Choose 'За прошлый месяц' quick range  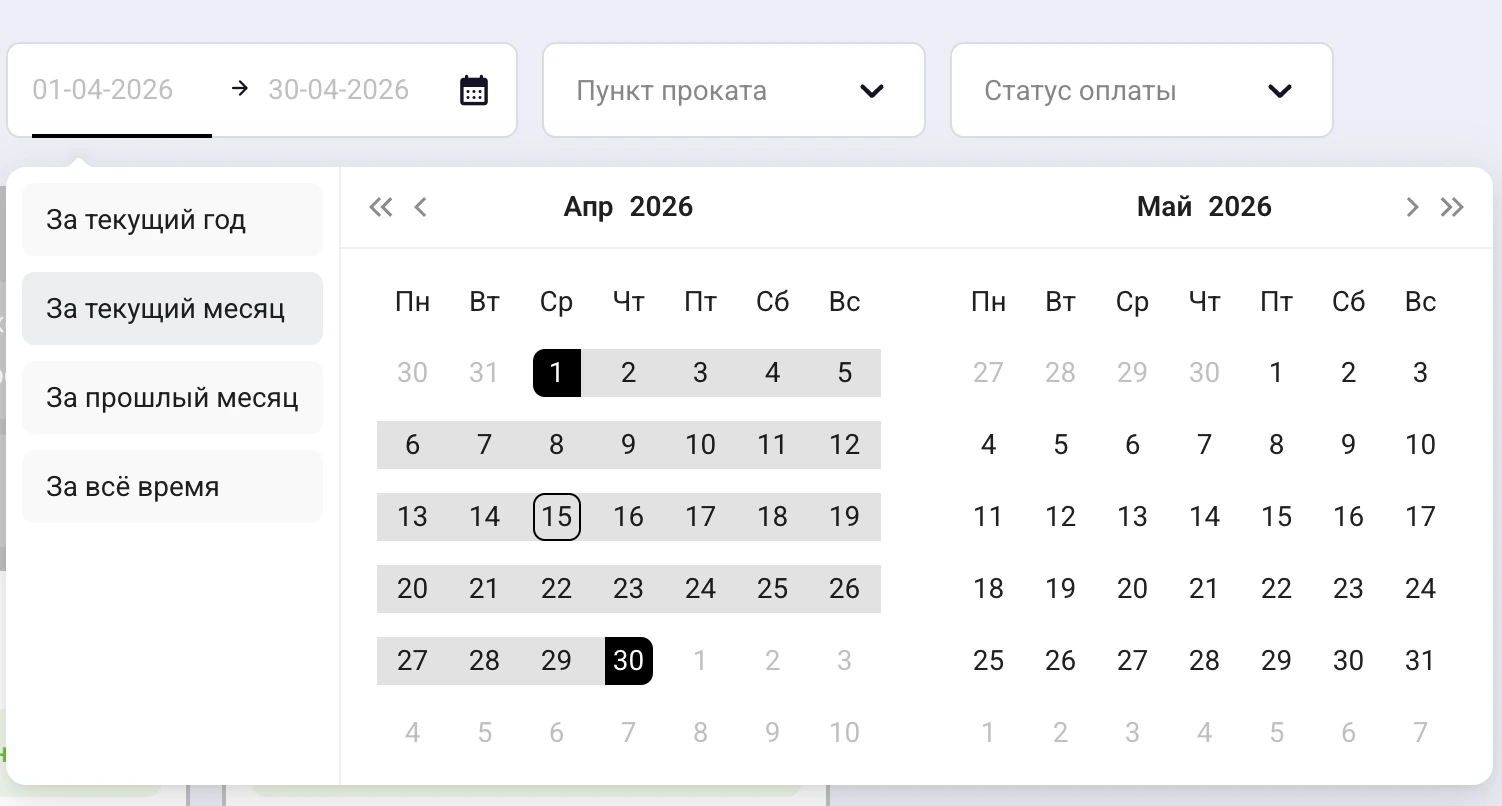coord(172,397)
